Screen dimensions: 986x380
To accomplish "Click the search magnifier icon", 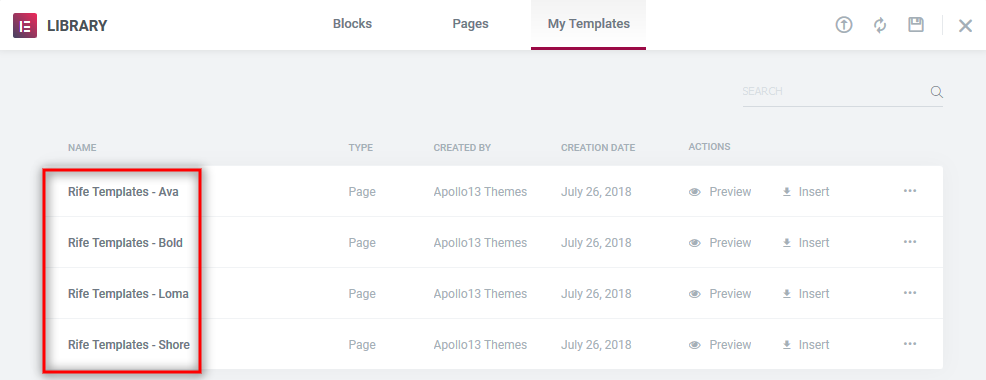I will (x=936, y=92).
